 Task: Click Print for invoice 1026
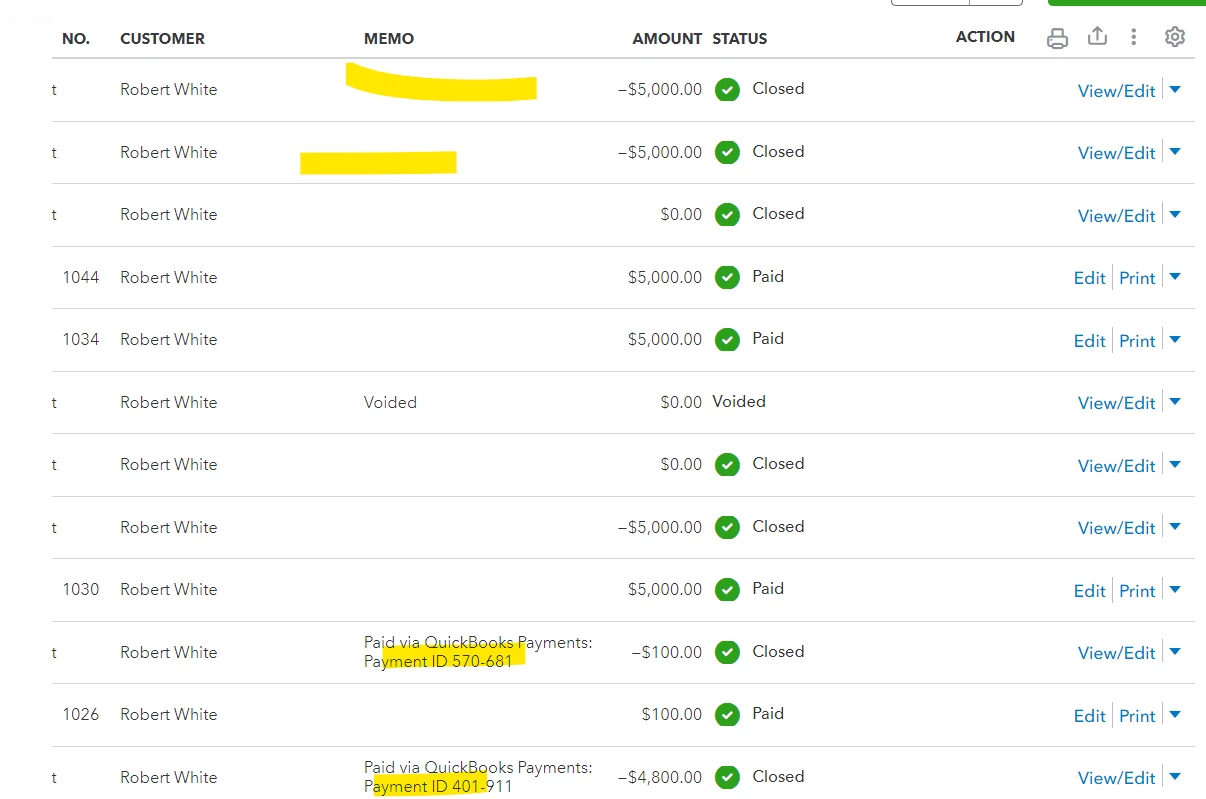click(1137, 715)
